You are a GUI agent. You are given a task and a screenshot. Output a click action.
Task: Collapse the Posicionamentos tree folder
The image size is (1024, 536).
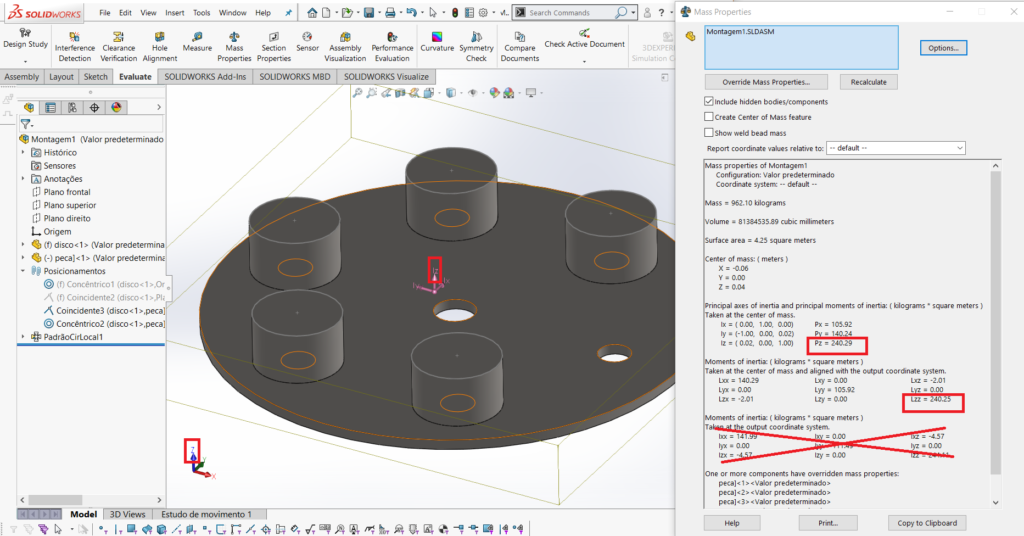(23, 270)
